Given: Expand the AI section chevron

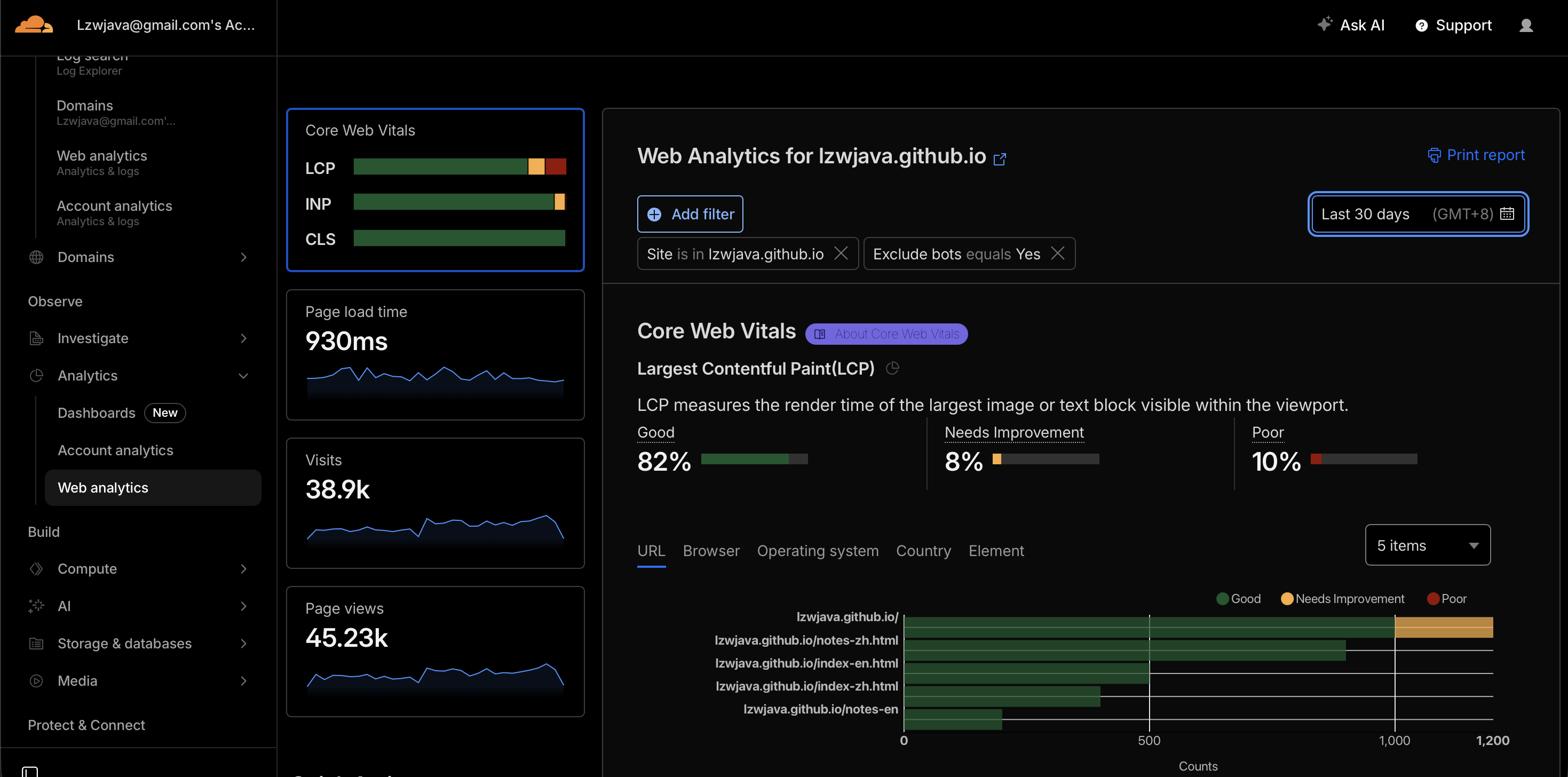Looking at the screenshot, I should [243, 606].
